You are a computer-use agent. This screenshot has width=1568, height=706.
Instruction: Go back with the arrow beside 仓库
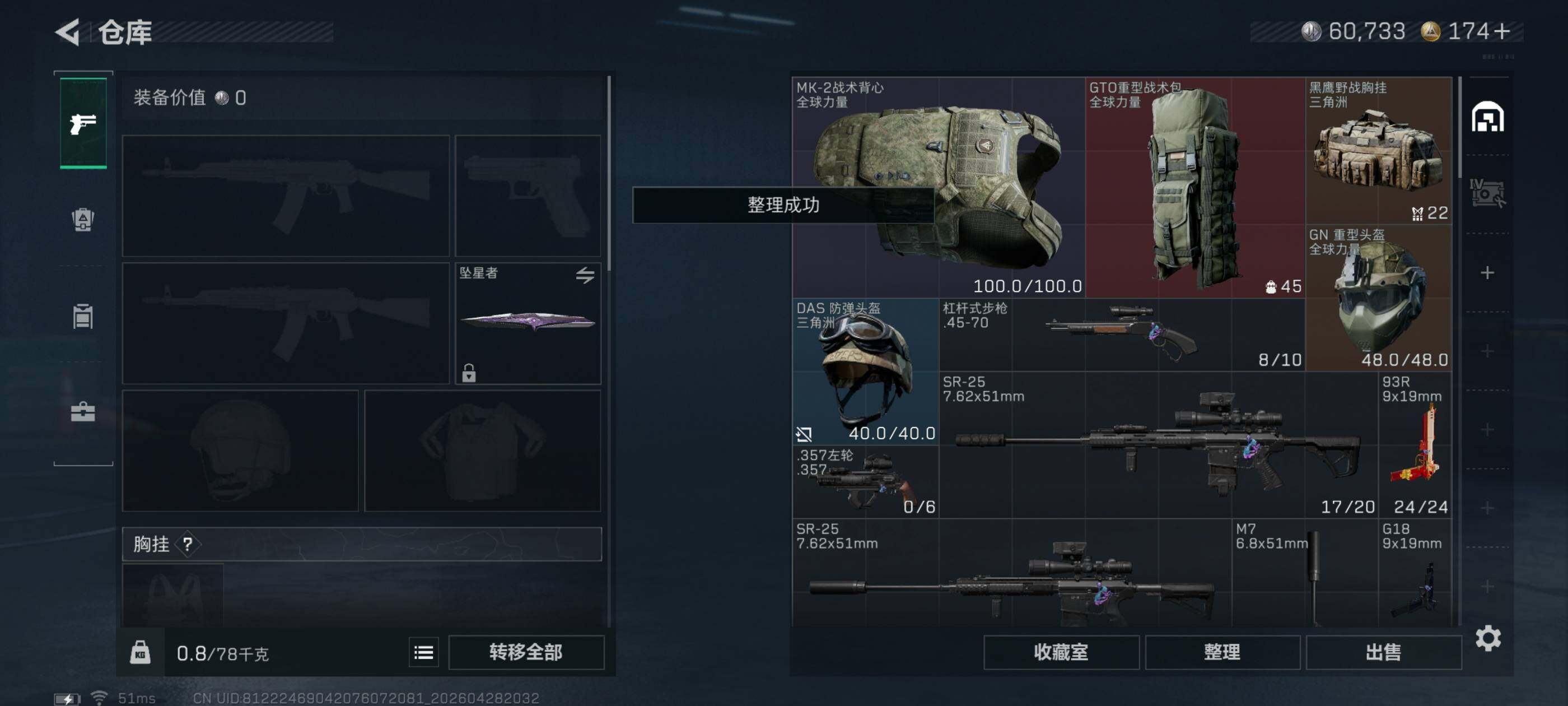tap(68, 32)
